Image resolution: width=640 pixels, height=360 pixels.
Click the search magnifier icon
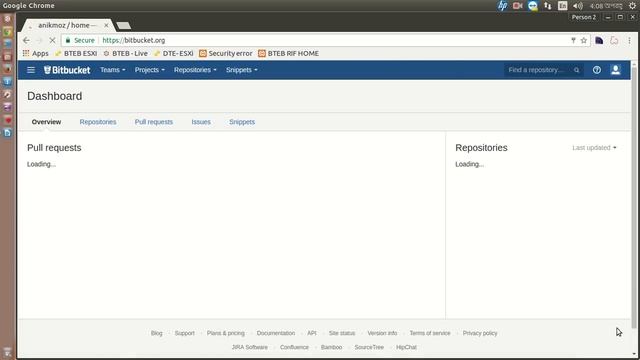[576, 70]
